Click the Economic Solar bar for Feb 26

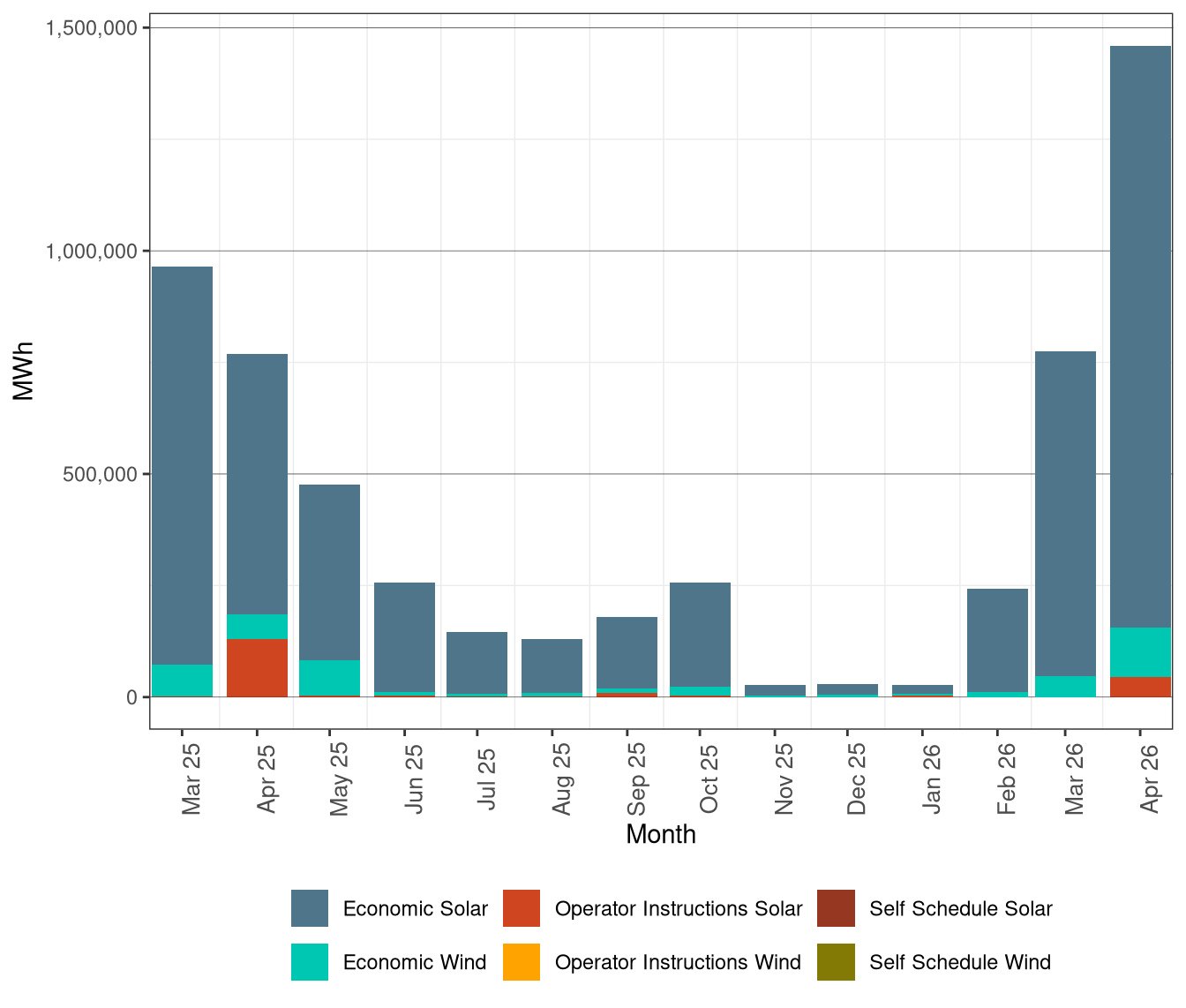998,640
